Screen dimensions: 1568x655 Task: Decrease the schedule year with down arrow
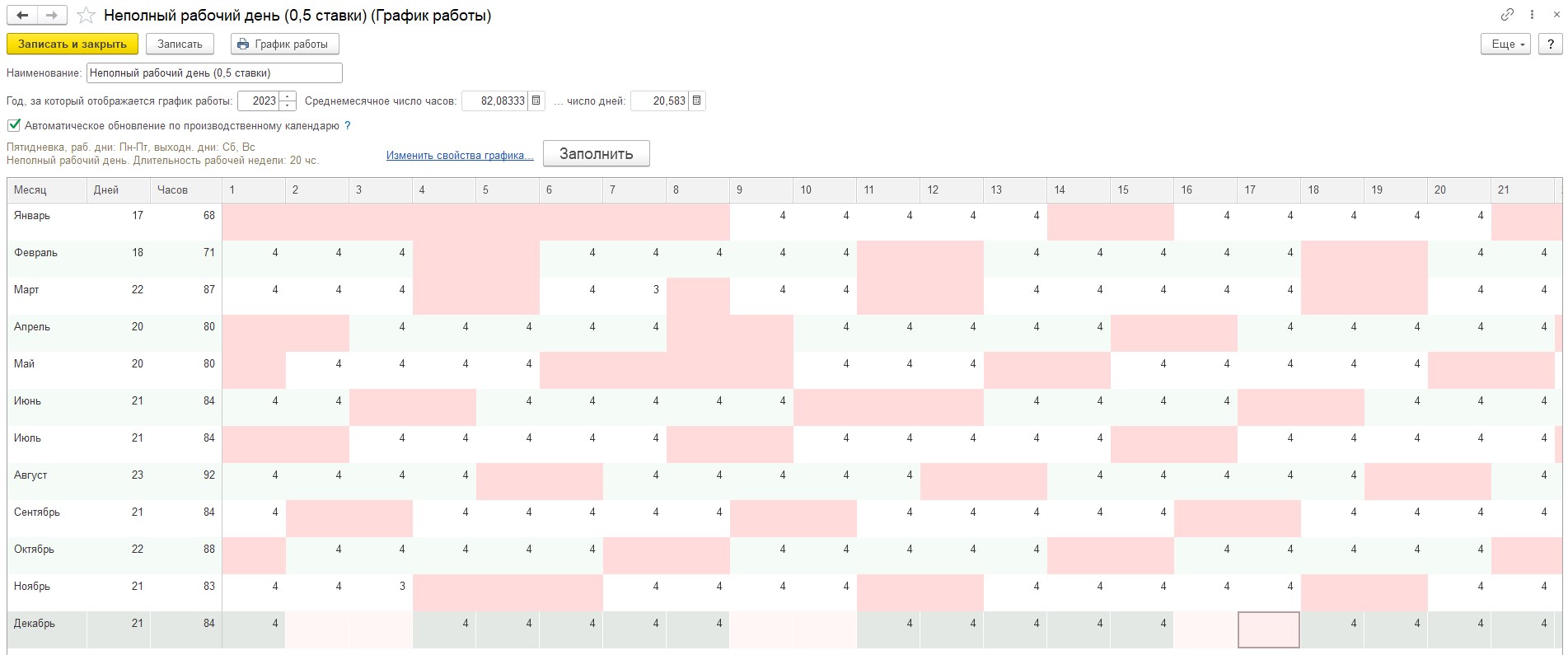pos(288,105)
